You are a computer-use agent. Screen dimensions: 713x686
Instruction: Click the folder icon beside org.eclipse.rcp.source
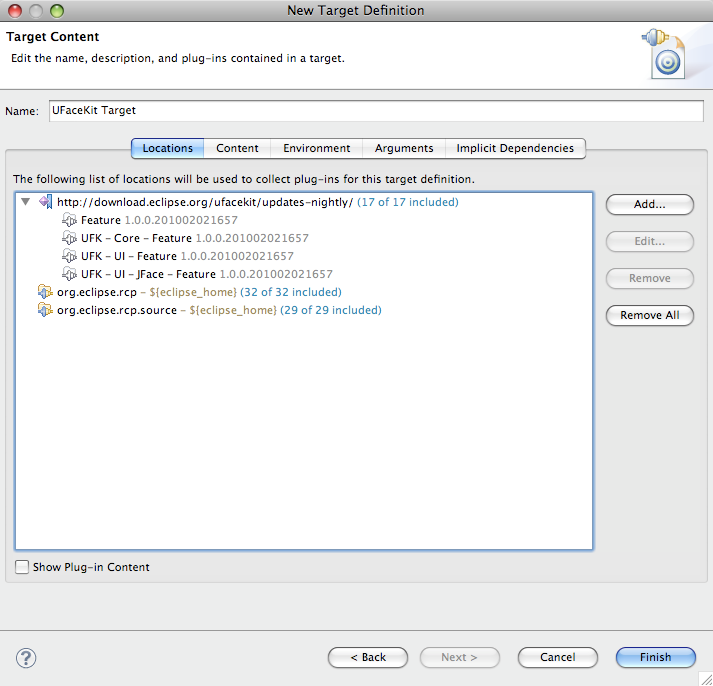pos(45,310)
